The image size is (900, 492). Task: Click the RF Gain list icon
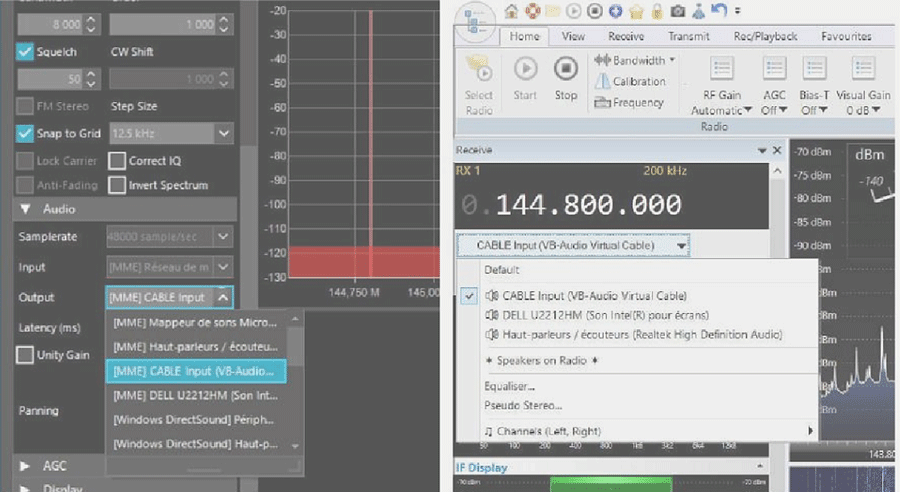coord(721,68)
